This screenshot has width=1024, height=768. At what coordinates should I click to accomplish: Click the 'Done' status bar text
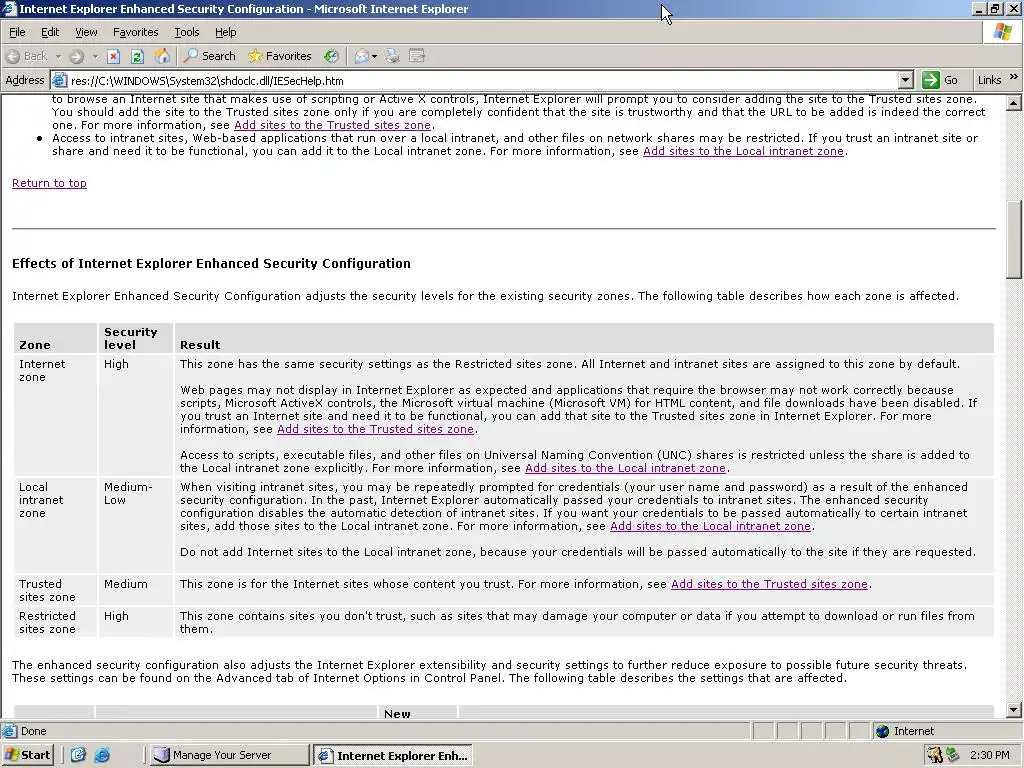coord(33,731)
